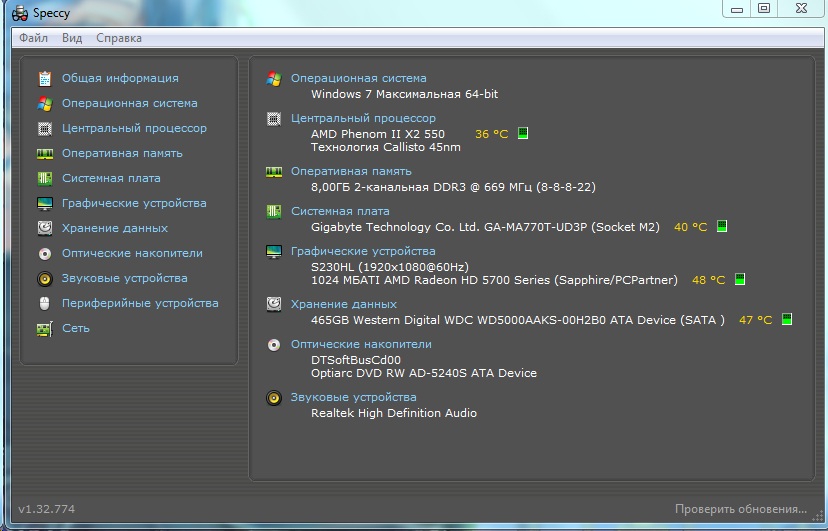This screenshot has width=828, height=531.
Task: Click Системная плата heading link in summary
Action: [x=340, y=211]
